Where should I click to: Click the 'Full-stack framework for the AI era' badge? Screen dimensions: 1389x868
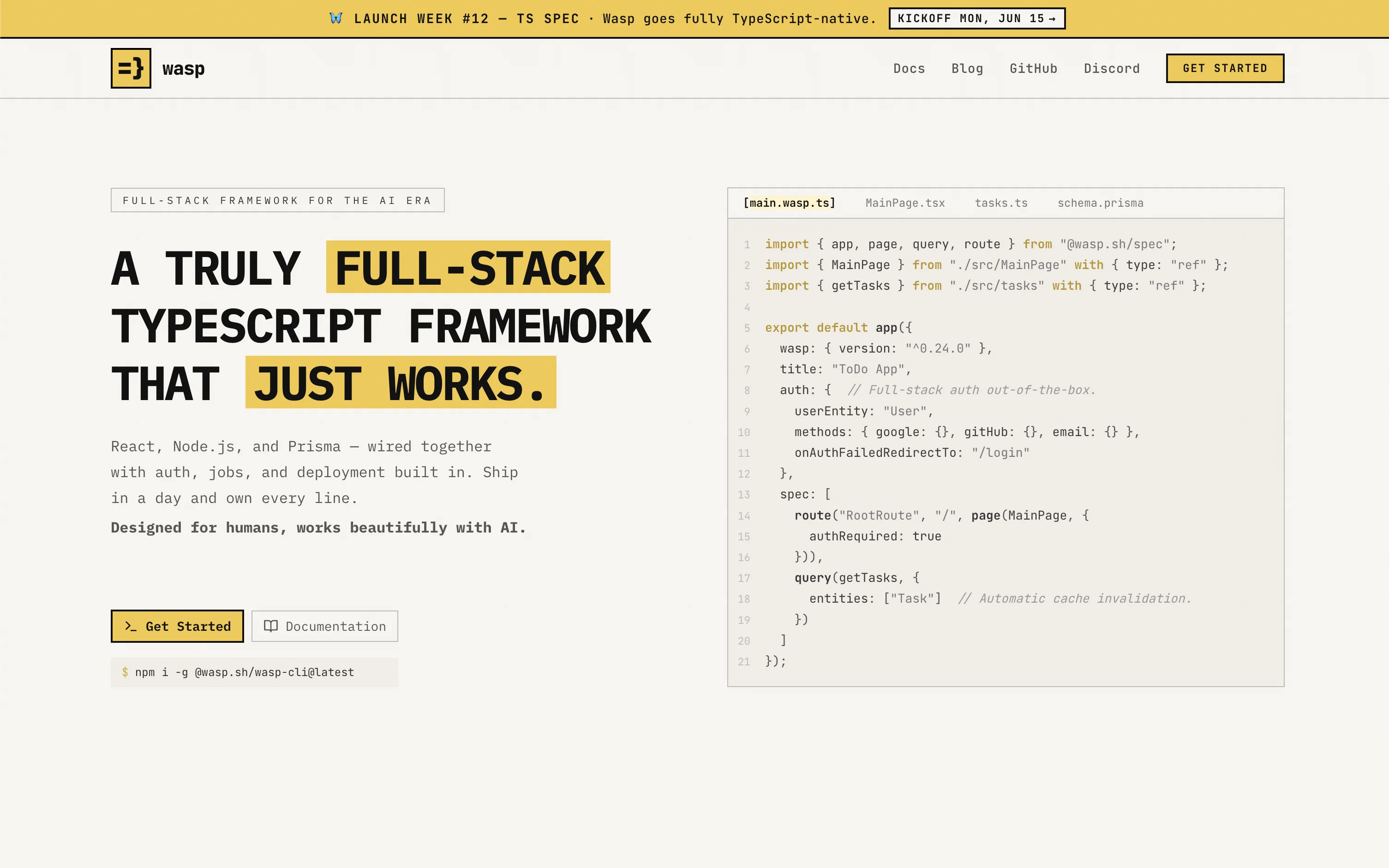(278, 200)
